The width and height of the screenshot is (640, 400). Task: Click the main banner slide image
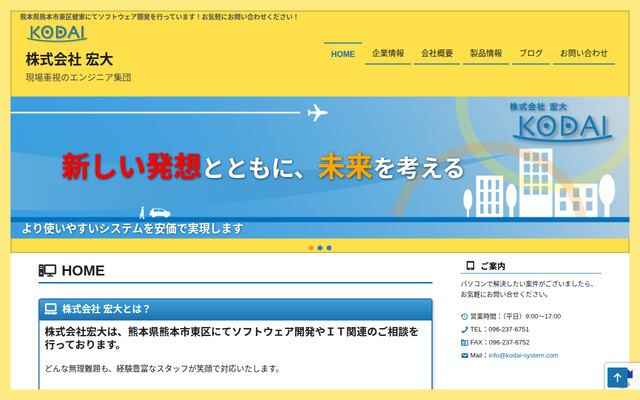(320, 167)
